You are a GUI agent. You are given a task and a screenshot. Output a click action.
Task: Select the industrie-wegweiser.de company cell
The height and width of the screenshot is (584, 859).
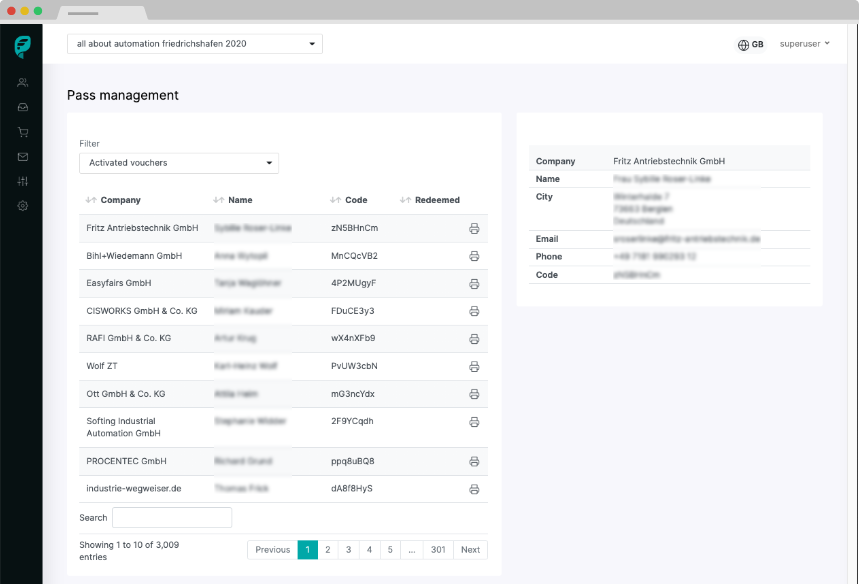134,489
